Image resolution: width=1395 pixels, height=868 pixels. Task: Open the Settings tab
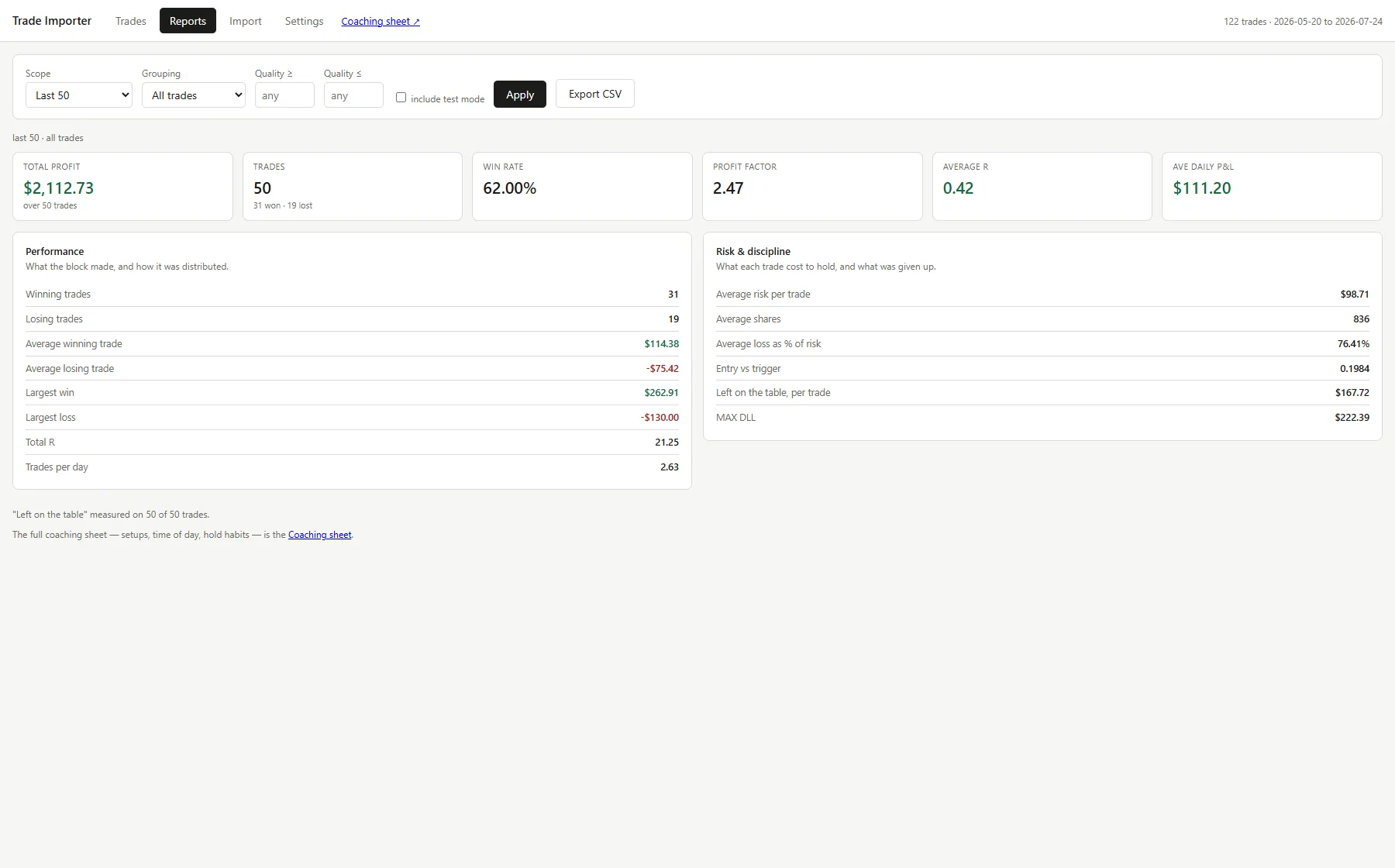pyautogui.click(x=304, y=21)
